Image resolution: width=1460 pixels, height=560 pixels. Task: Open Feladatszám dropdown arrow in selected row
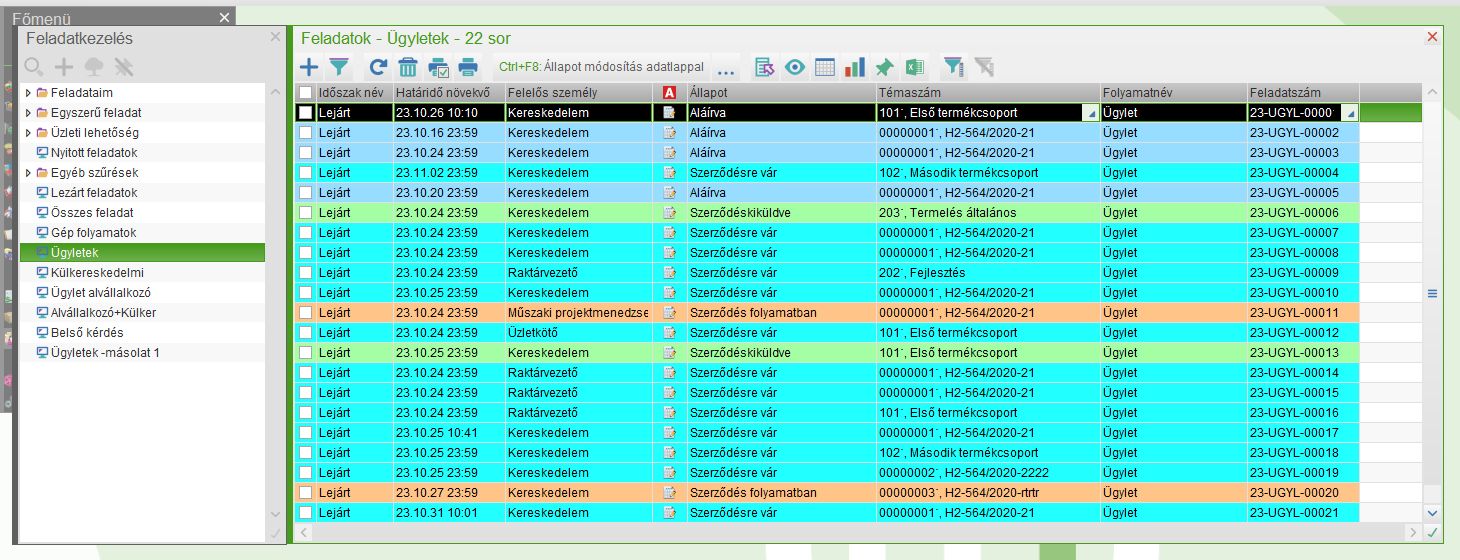click(1350, 114)
